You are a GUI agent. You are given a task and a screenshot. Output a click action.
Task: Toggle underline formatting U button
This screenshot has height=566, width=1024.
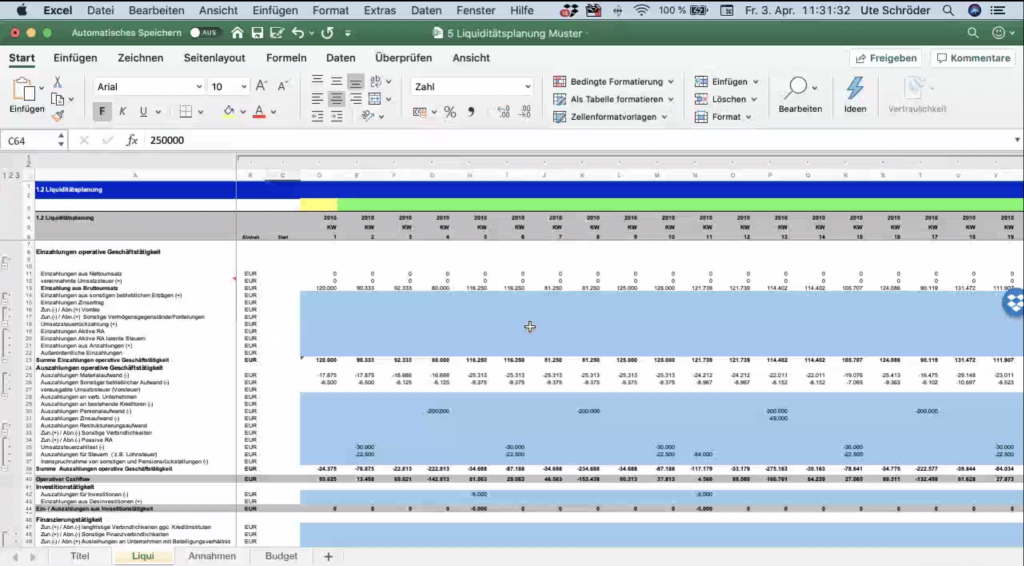tap(143, 112)
